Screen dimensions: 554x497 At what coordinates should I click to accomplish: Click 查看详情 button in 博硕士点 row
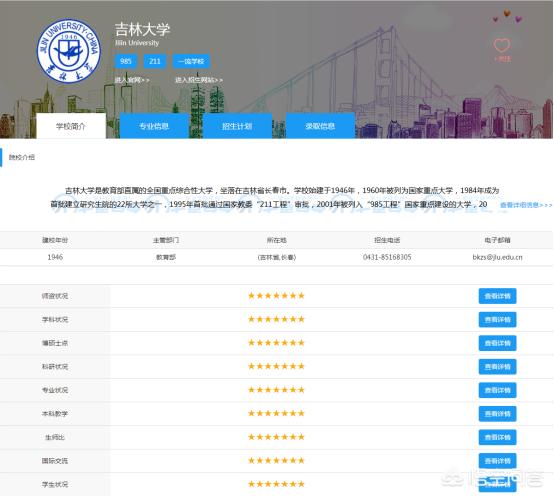tap(497, 343)
